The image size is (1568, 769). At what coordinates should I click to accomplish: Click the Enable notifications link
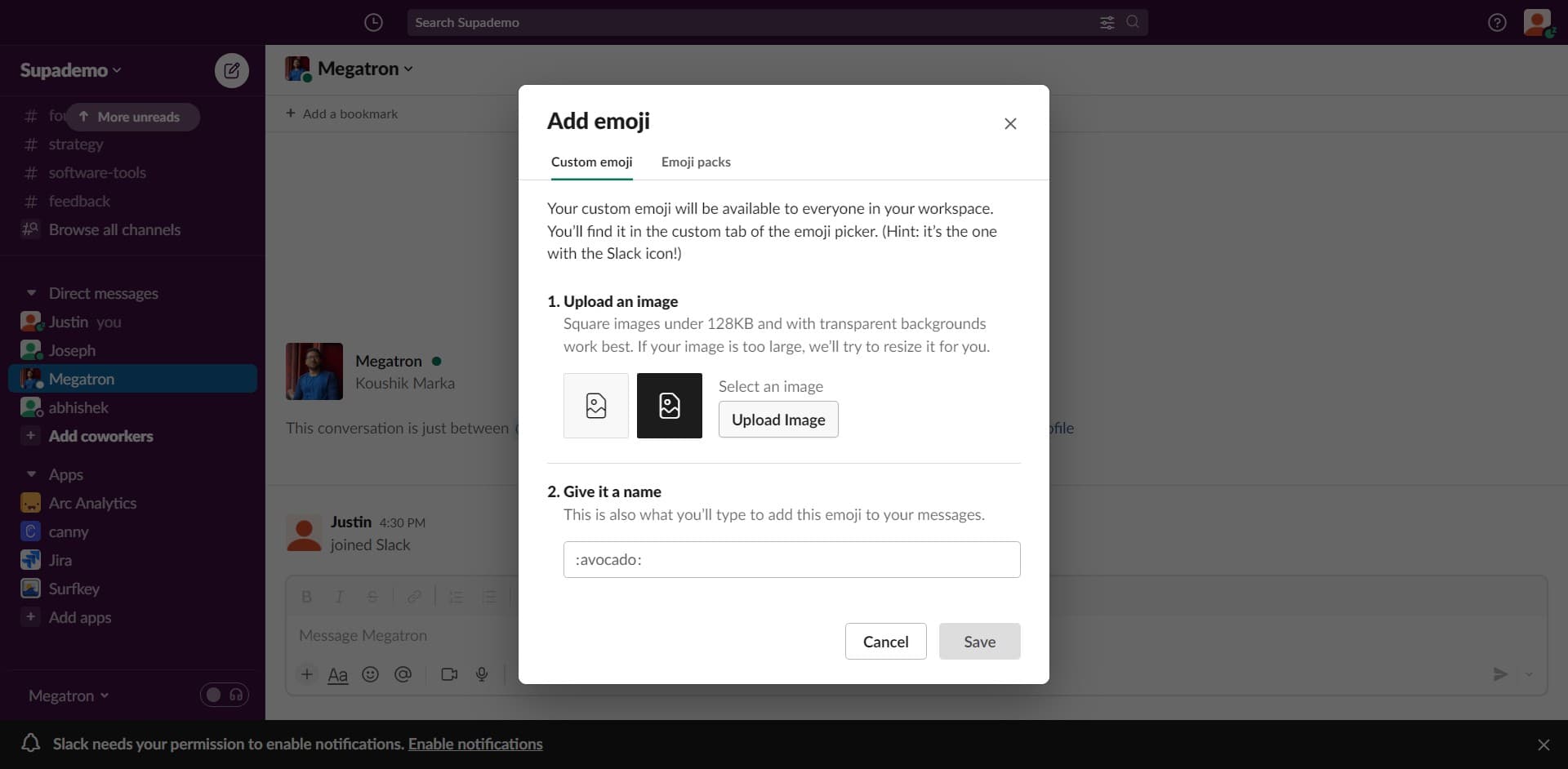coord(476,744)
